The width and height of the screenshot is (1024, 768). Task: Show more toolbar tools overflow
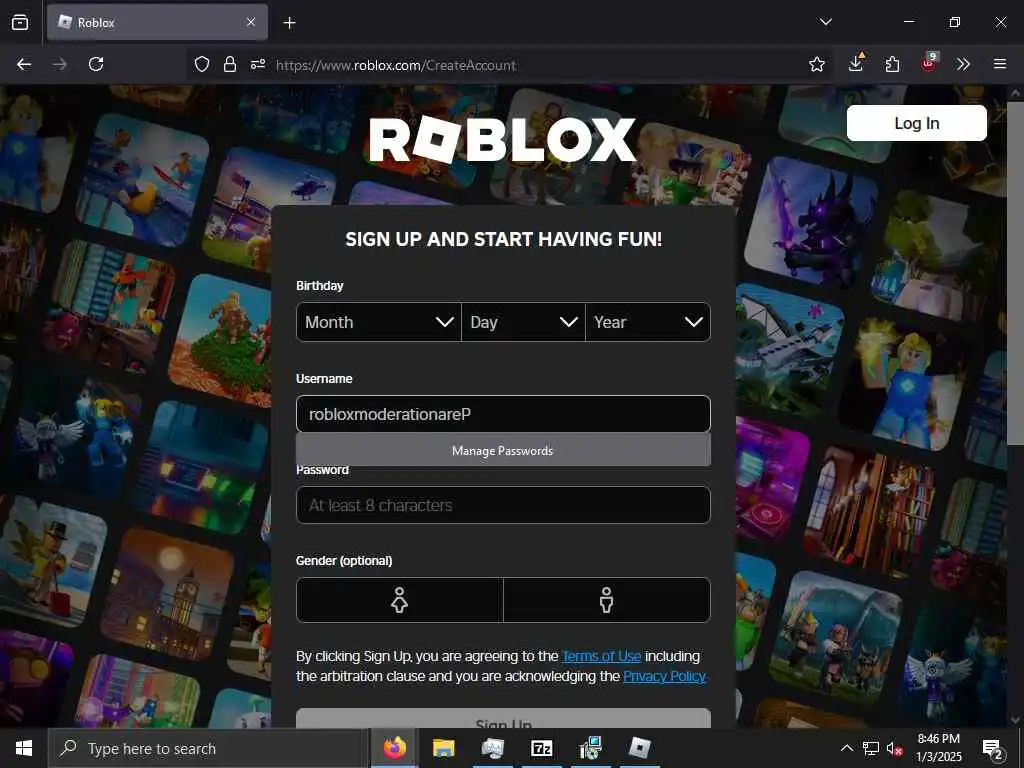963,64
